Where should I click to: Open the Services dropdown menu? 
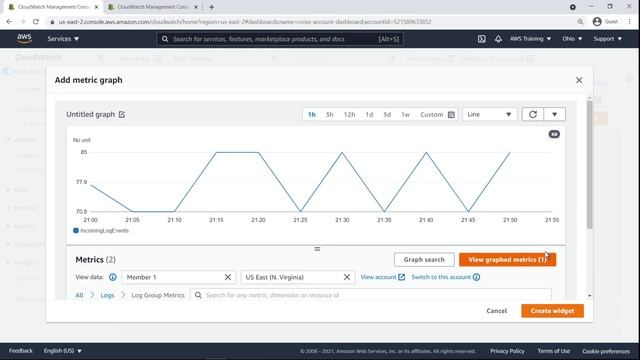tap(63, 39)
